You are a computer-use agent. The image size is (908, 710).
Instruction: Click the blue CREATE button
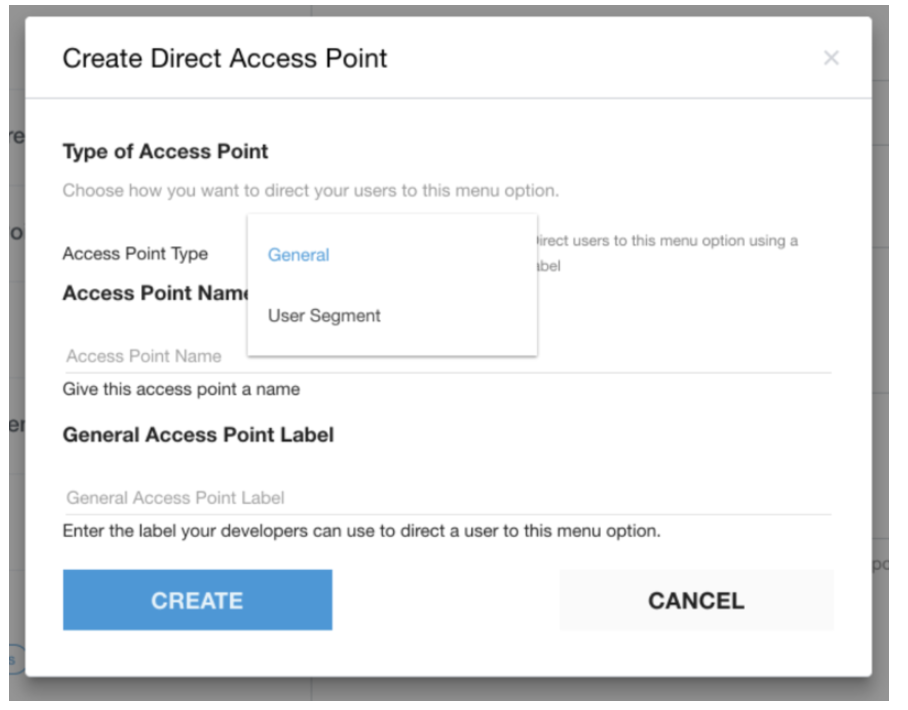pyautogui.click(x=196, y=600)
